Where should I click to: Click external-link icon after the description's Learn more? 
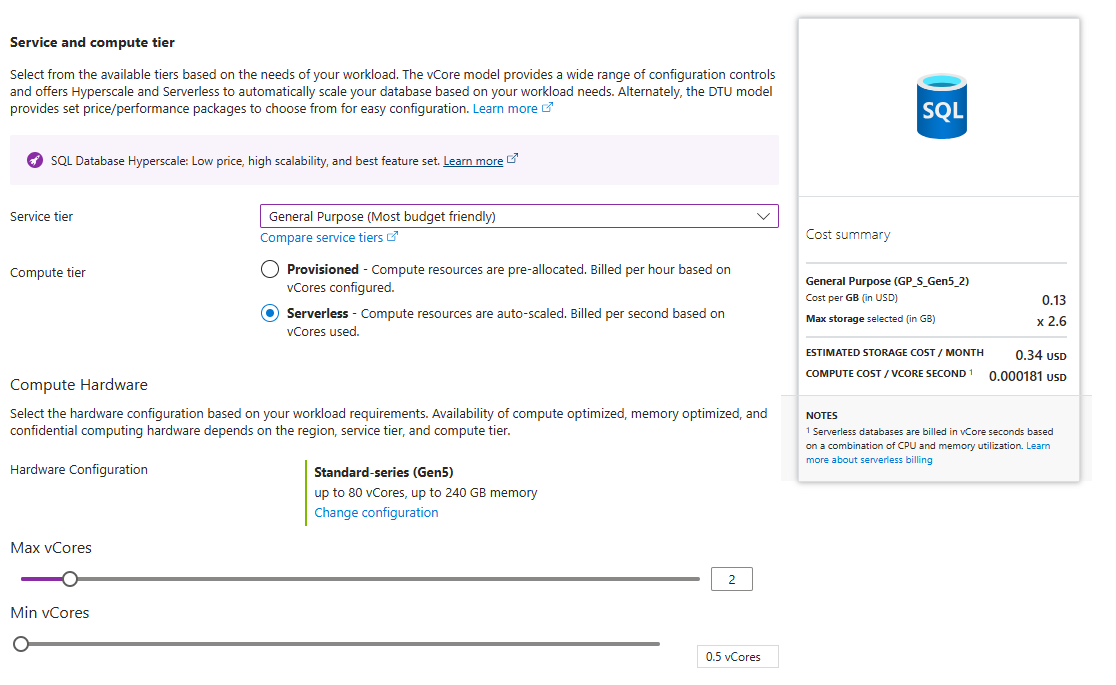(x=547, y=108)
